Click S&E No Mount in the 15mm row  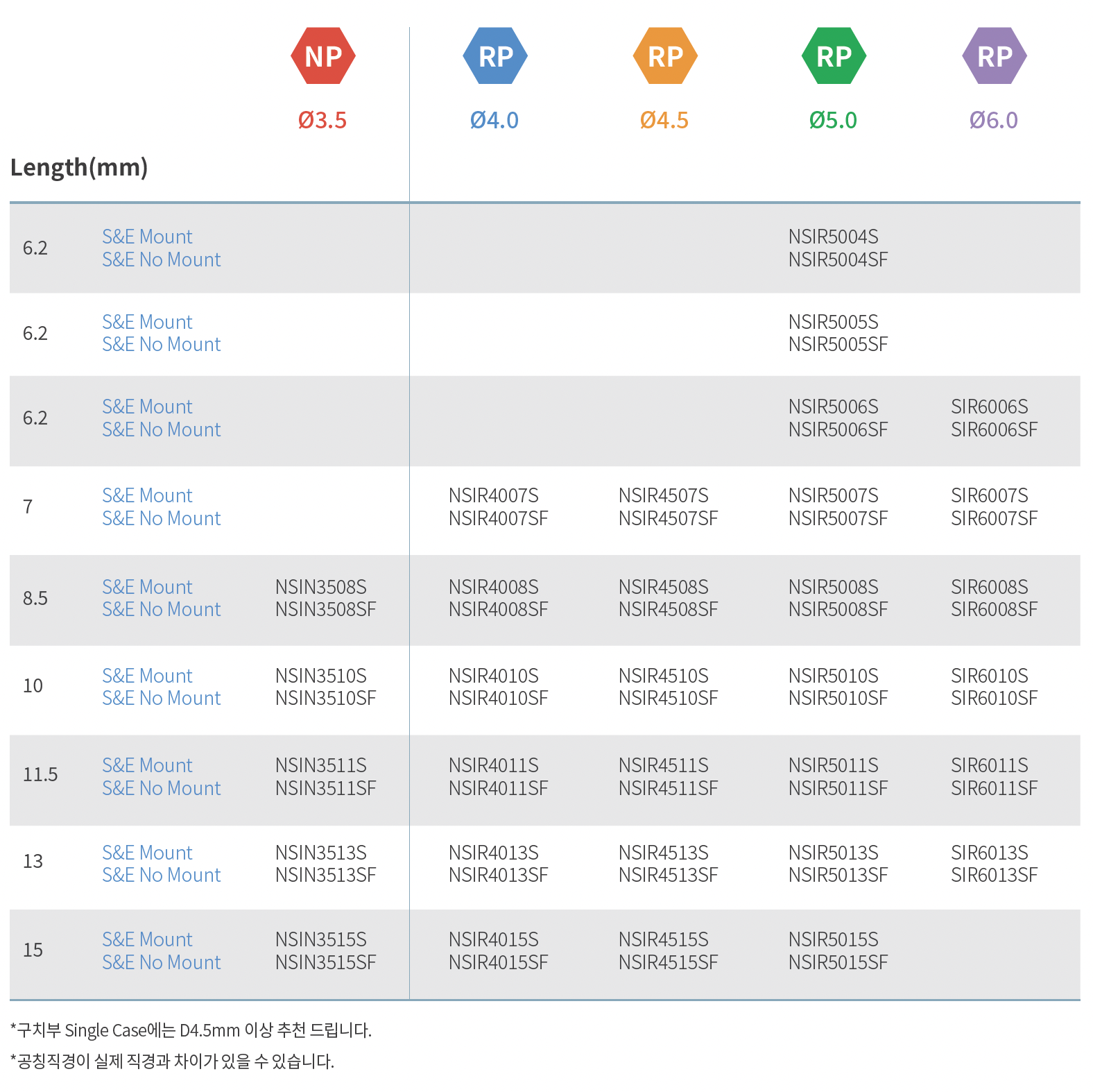pyautogui.click(x=162, y=962)
